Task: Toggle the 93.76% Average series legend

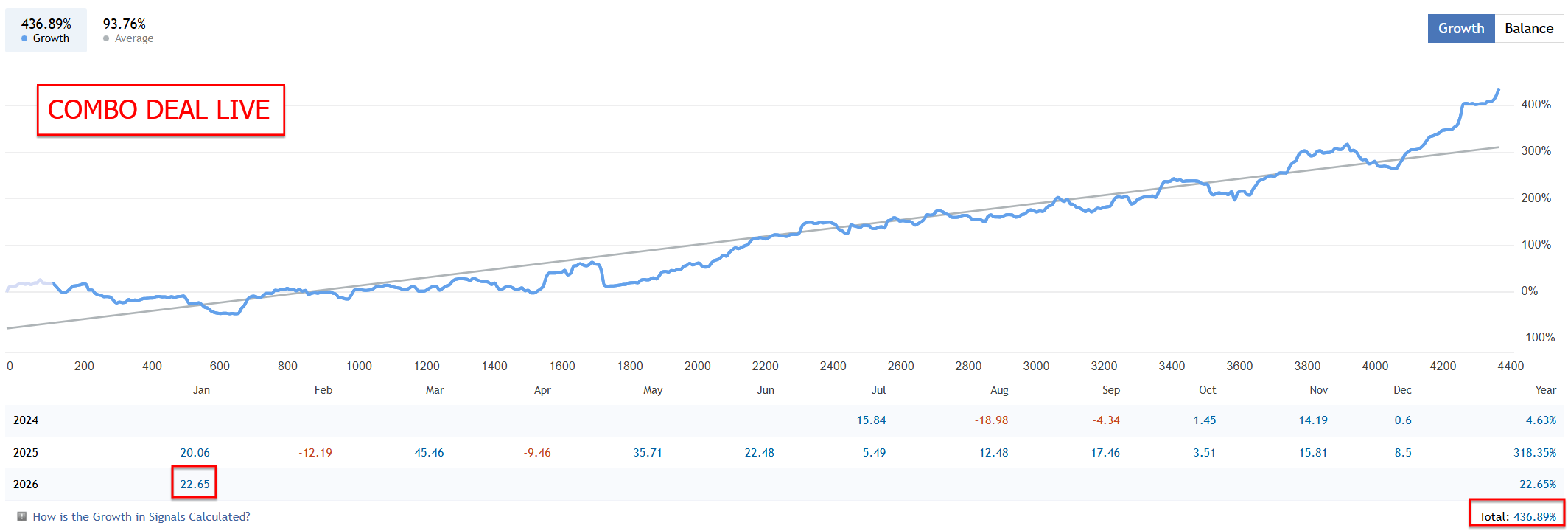Action: click(127, 30)
